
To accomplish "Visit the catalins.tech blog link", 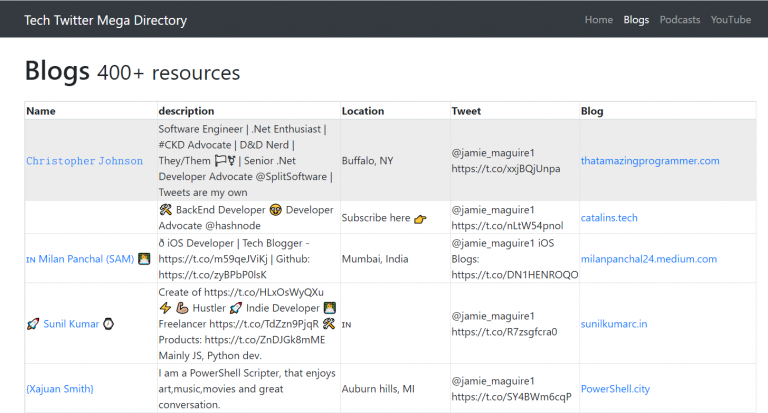I will [609, 218].
